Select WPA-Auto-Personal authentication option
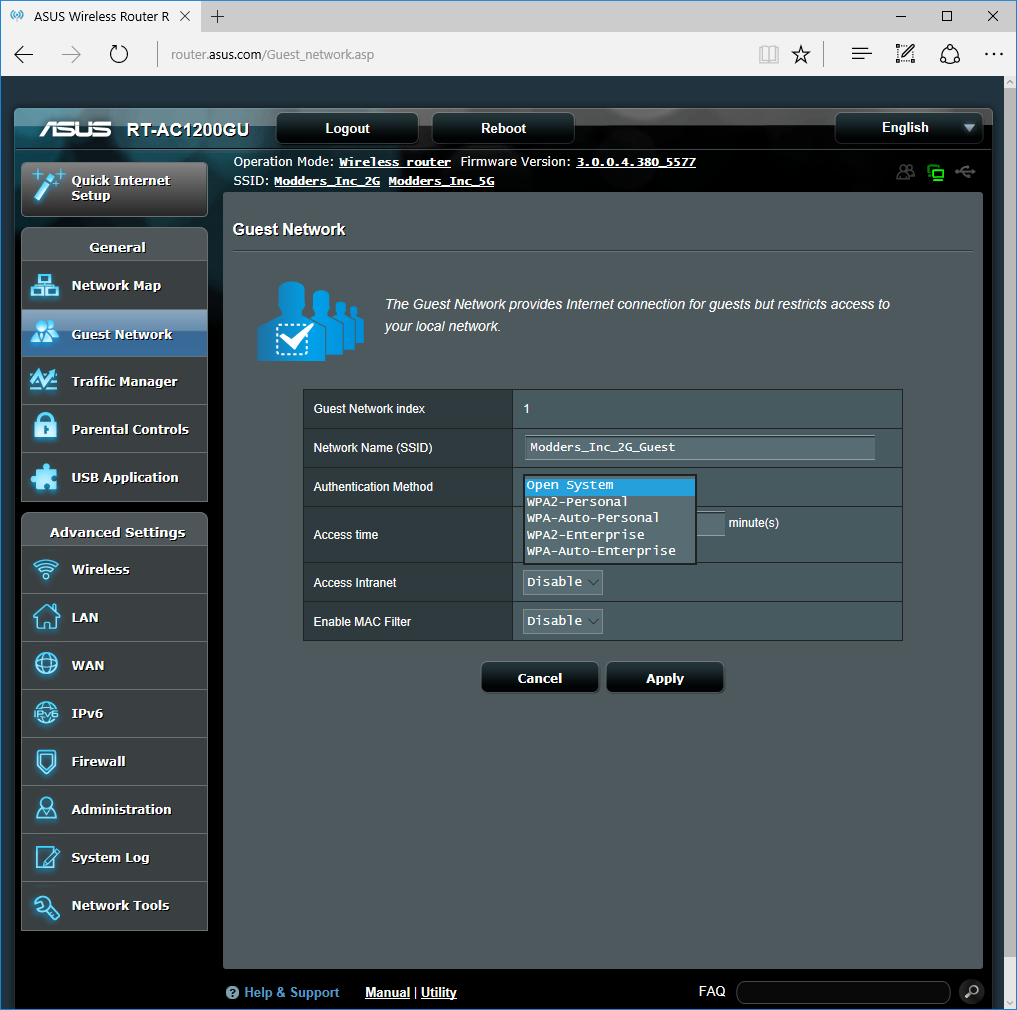Screen dimensions: 1017x1010 (x=610, y=518)
